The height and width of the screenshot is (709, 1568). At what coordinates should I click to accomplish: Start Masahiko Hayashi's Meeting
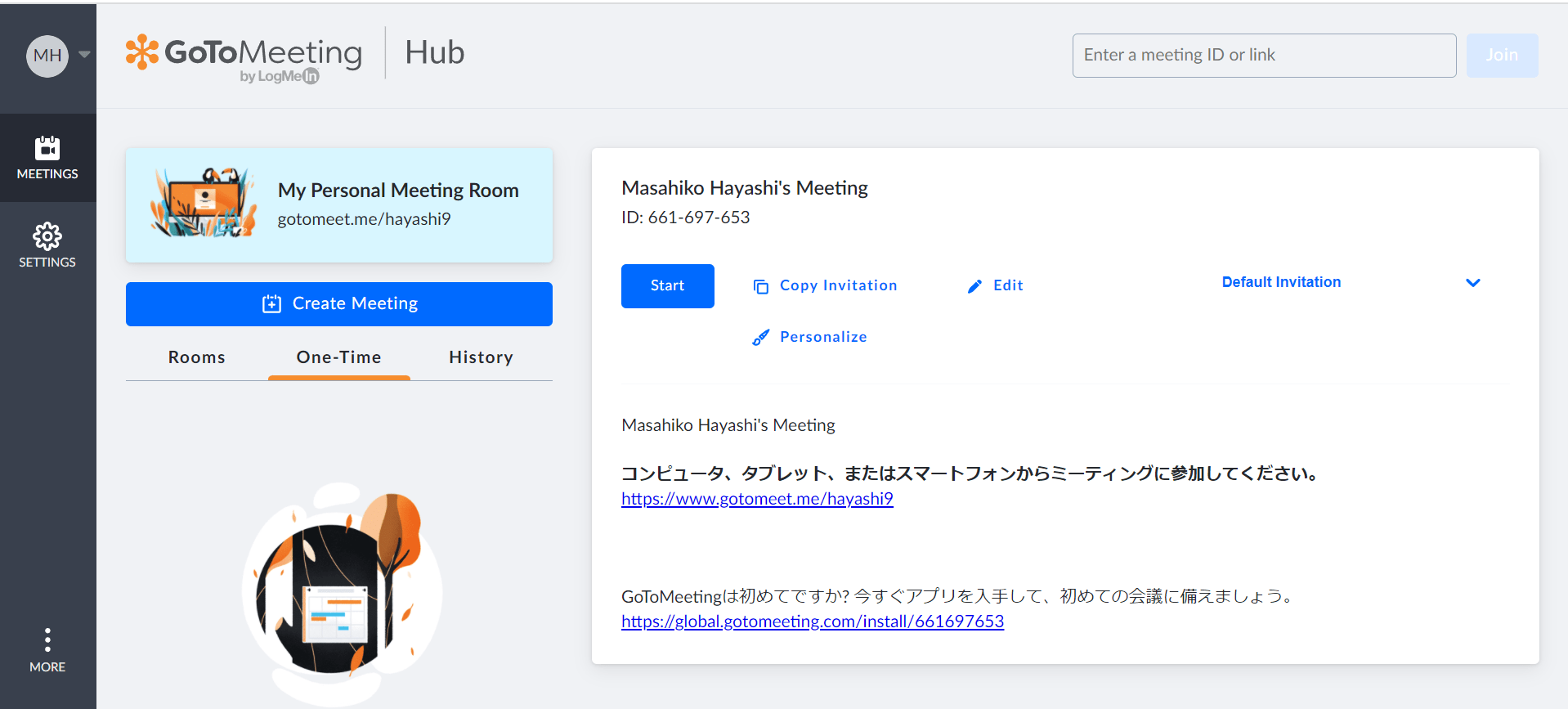coord(668,285)
